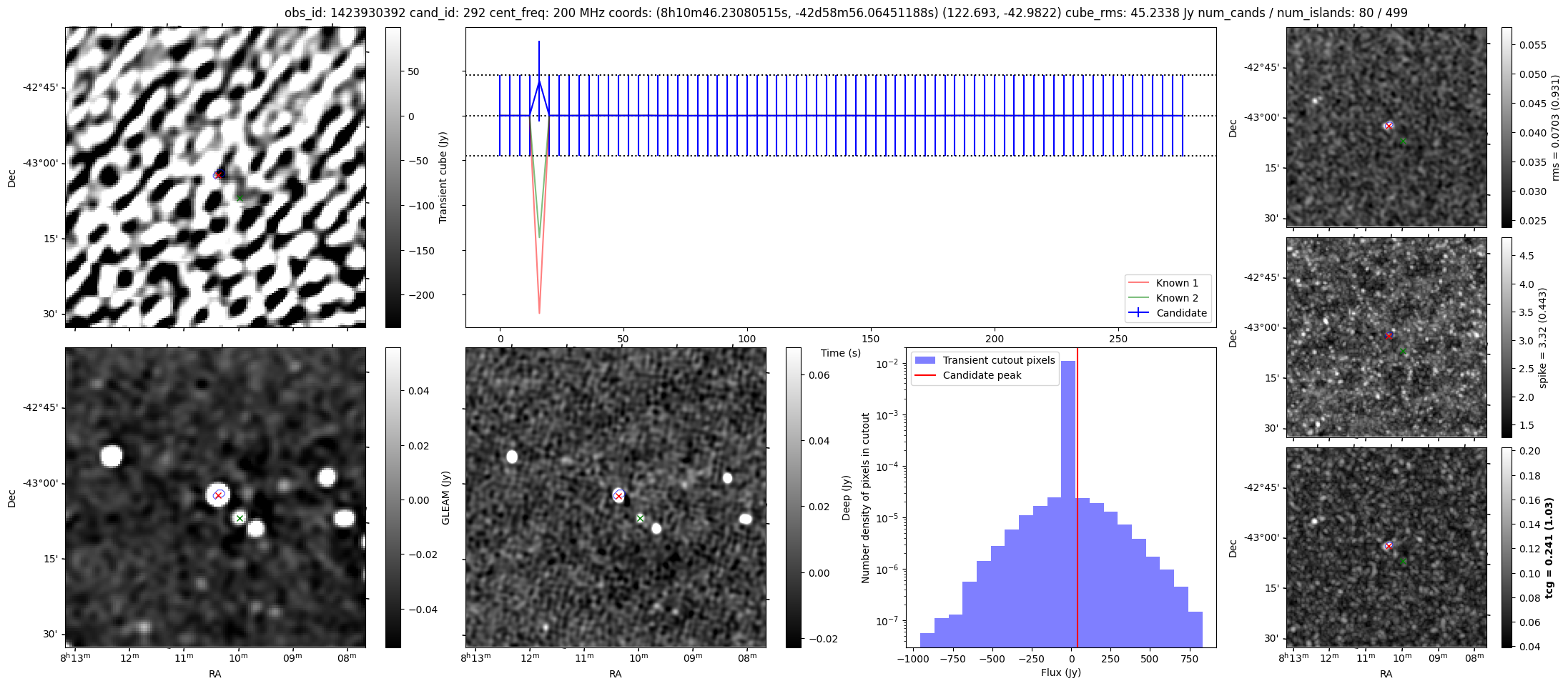Click red X marker in transient cube image
Screen dimensions: 1568x686
point(218,175)
